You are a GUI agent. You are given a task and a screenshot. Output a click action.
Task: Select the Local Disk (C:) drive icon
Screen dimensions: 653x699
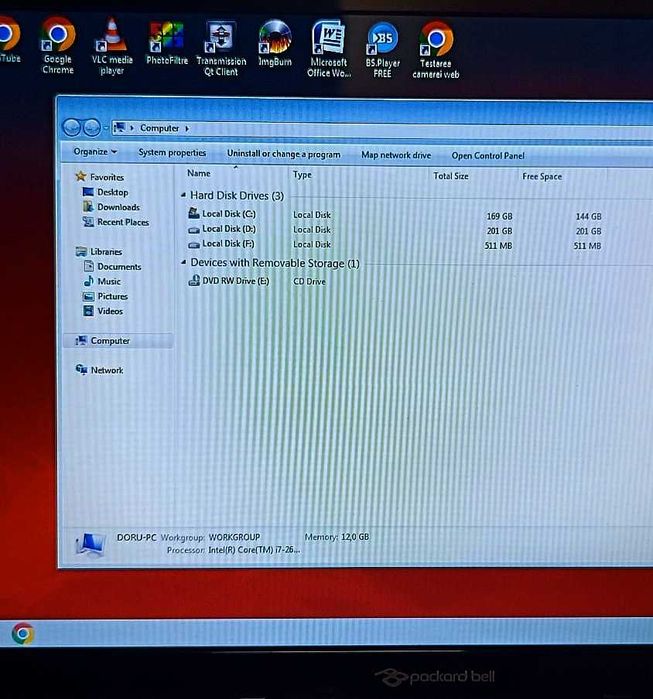point(193,213)
